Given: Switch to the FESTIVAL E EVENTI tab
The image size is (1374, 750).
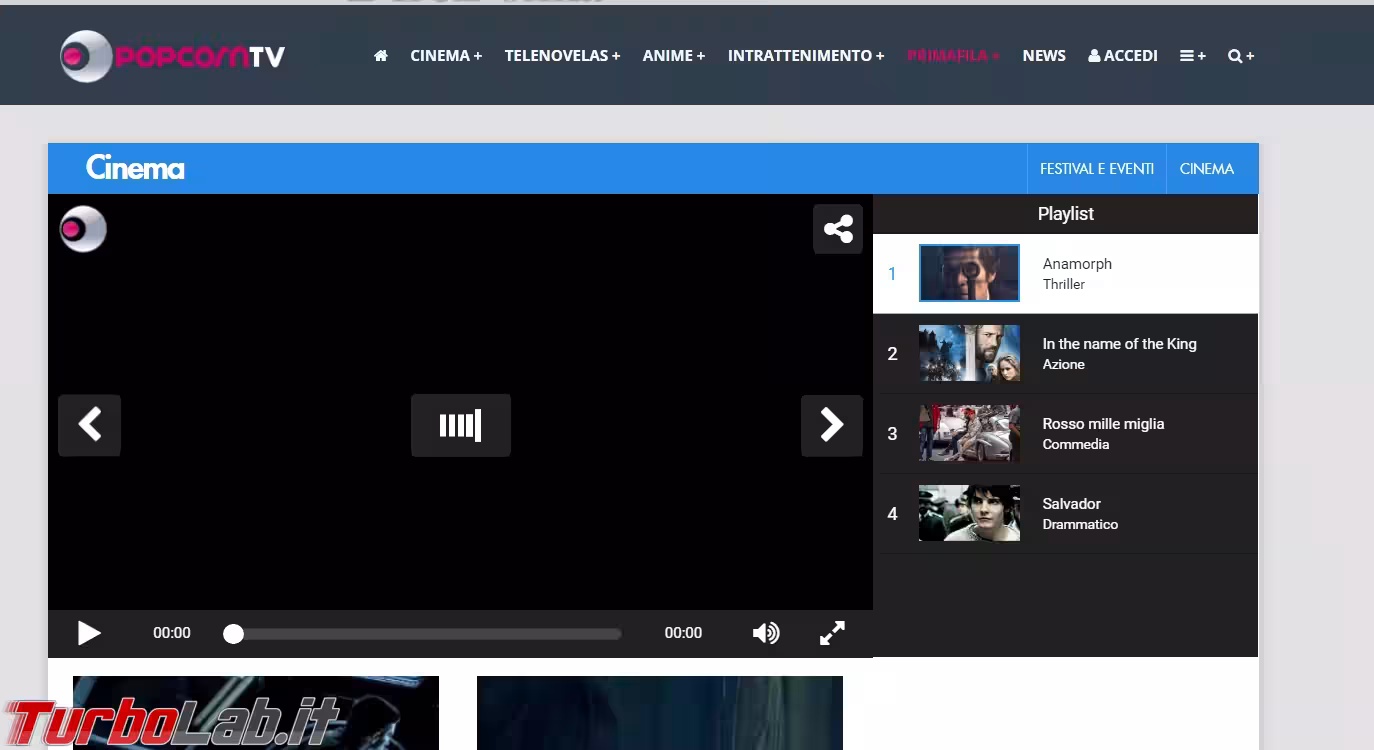Looking at the screenshot, I should [x=1097, y=168].
